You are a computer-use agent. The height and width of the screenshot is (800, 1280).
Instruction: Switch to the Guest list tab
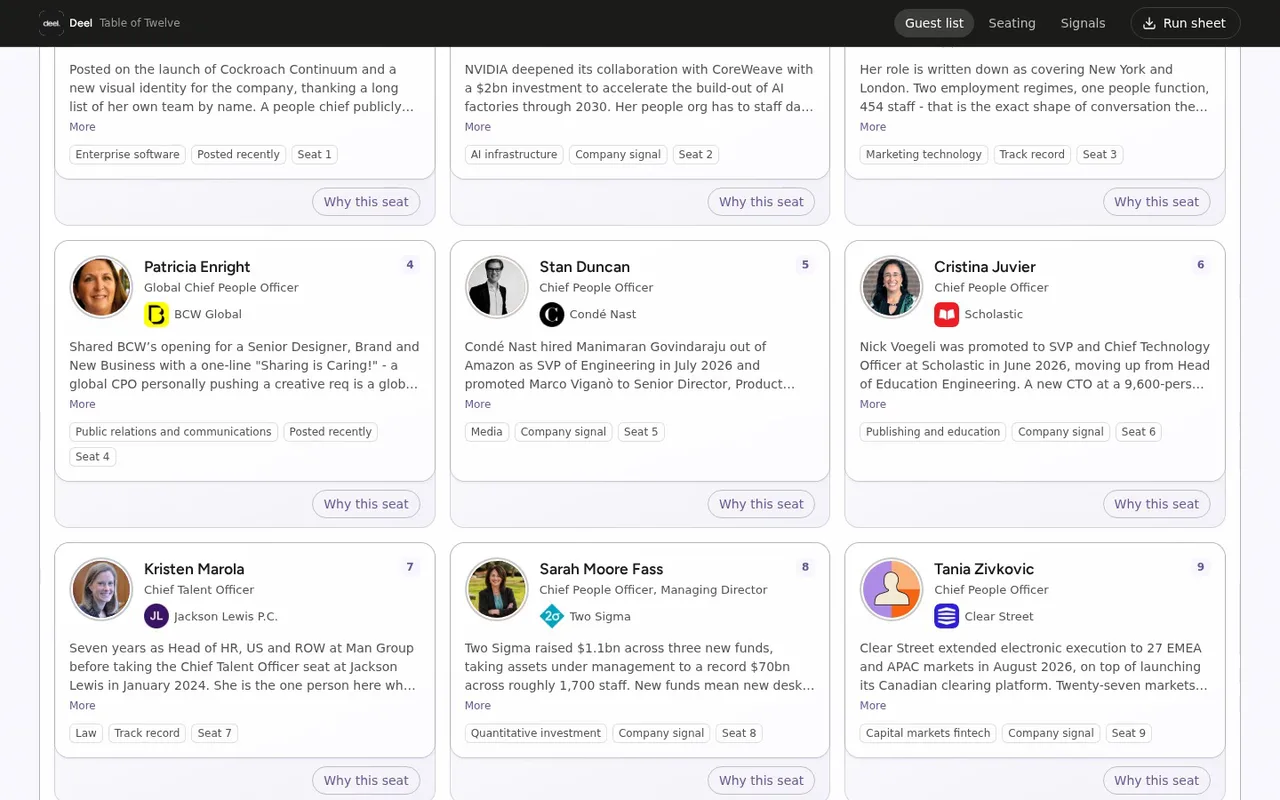pos(934,23)
